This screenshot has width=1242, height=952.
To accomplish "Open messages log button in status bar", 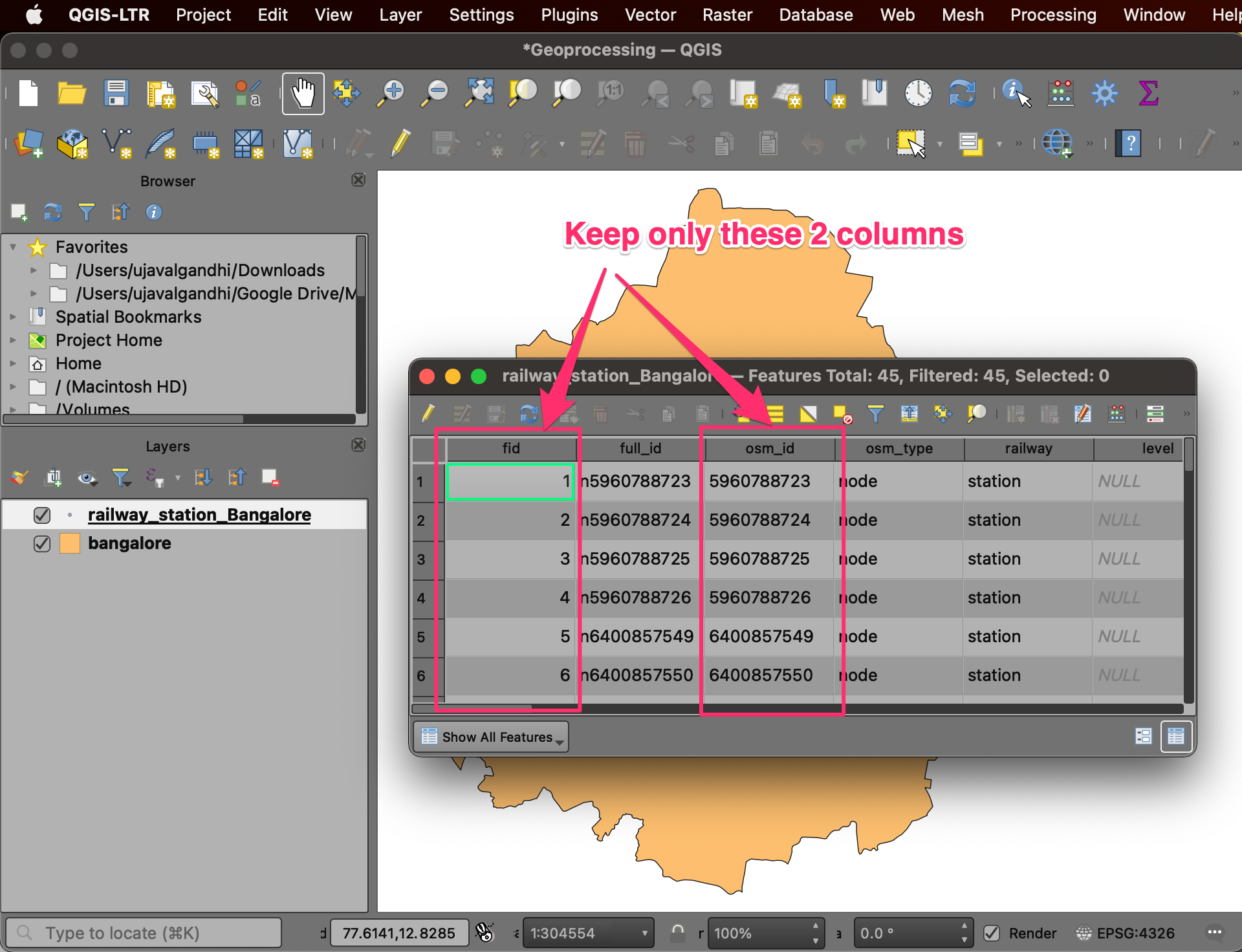I will (1214, 933).
